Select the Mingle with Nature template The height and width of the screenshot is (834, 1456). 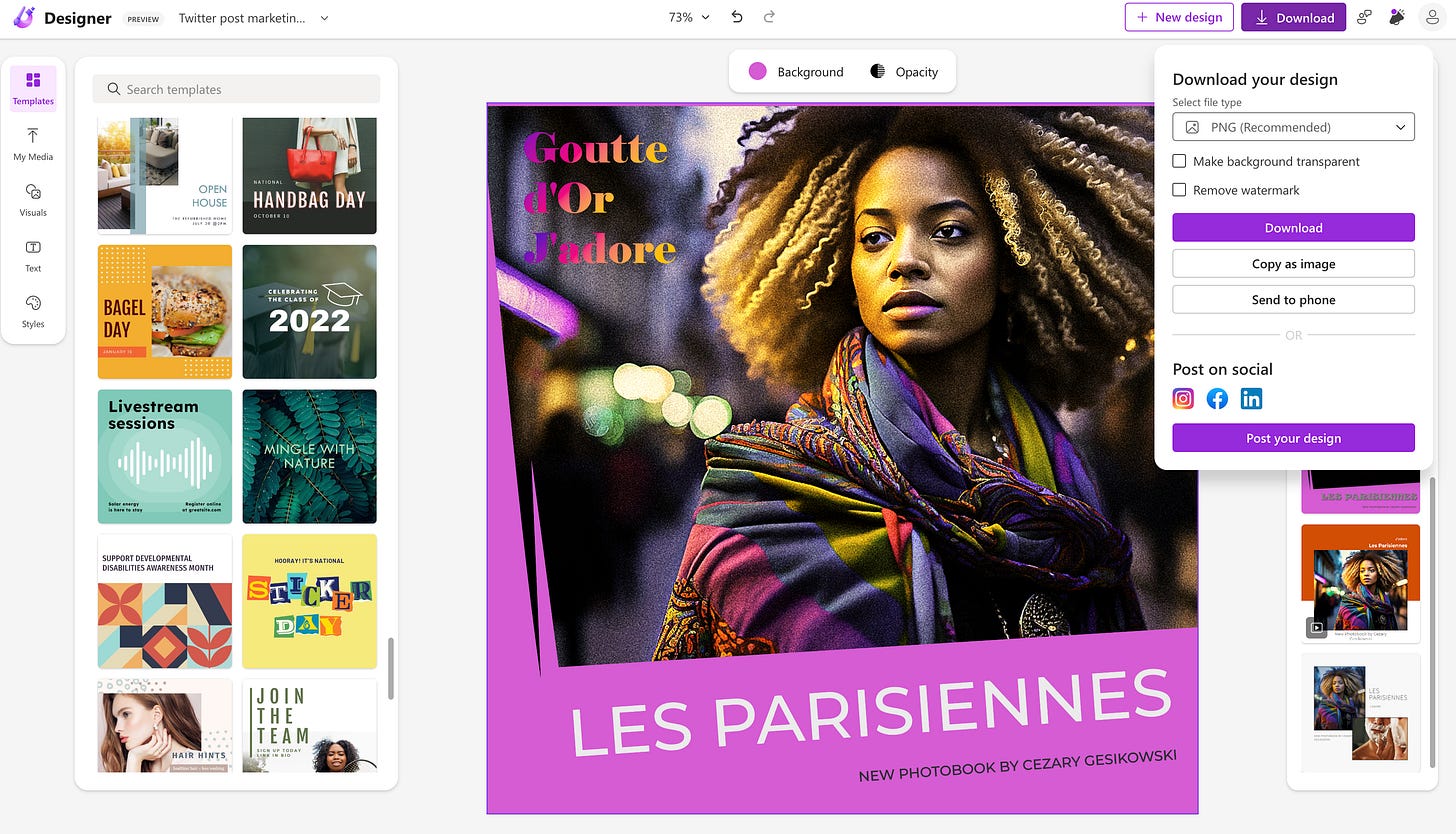(x=310, y=456)
